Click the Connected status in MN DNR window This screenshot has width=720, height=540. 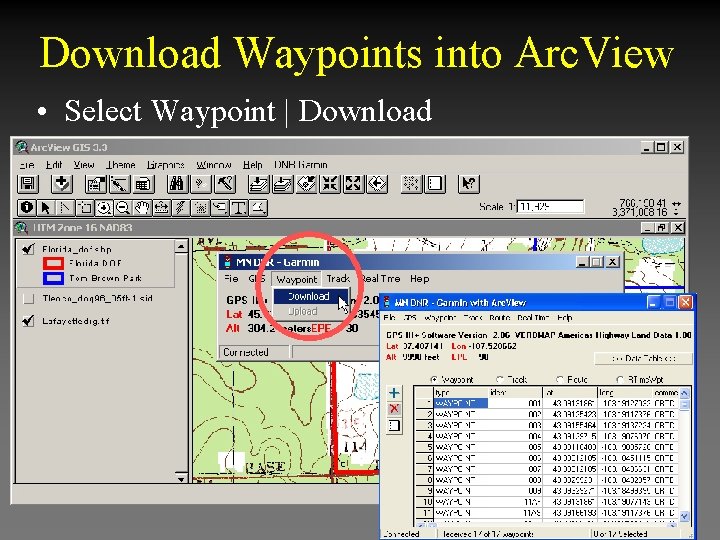click(x=246, y=352)
